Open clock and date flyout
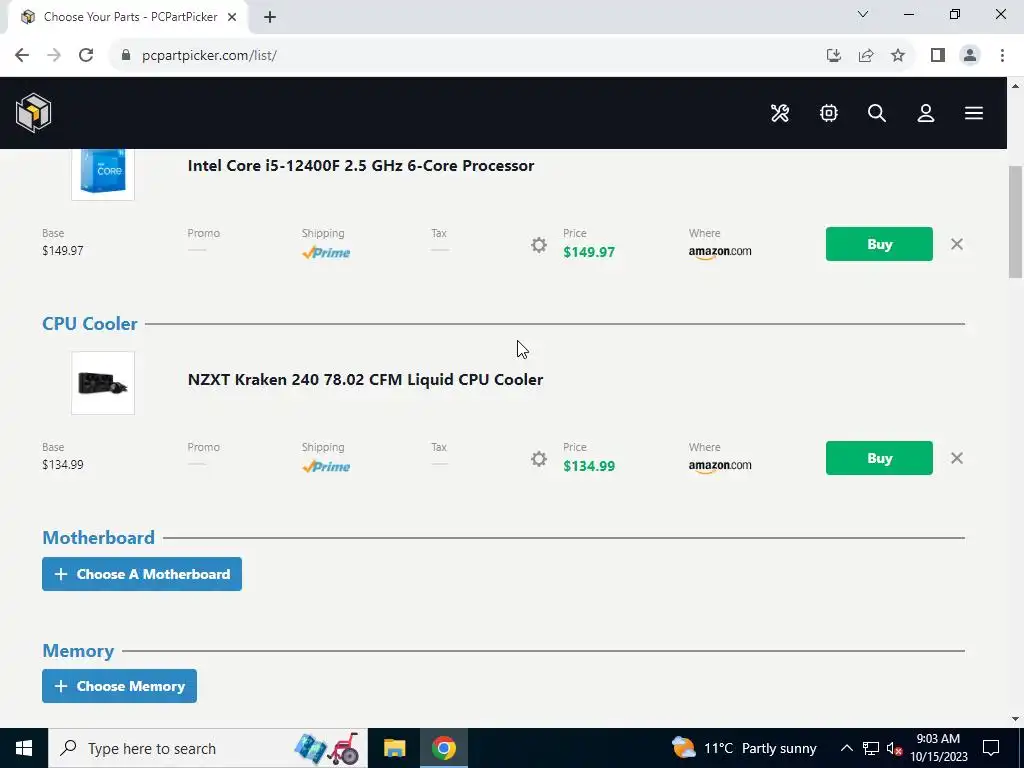The width and height of the screenshot is (1024, 768). point(938,748)
